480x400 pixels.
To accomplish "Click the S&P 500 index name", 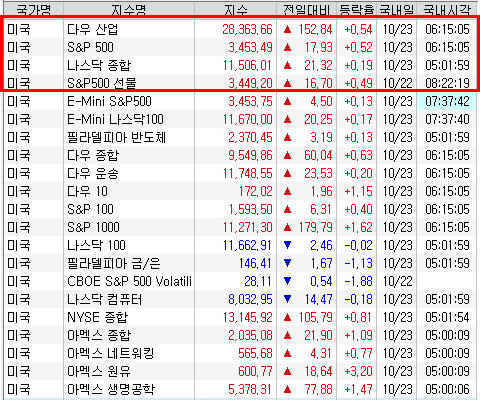I will [x=90, y=47].
